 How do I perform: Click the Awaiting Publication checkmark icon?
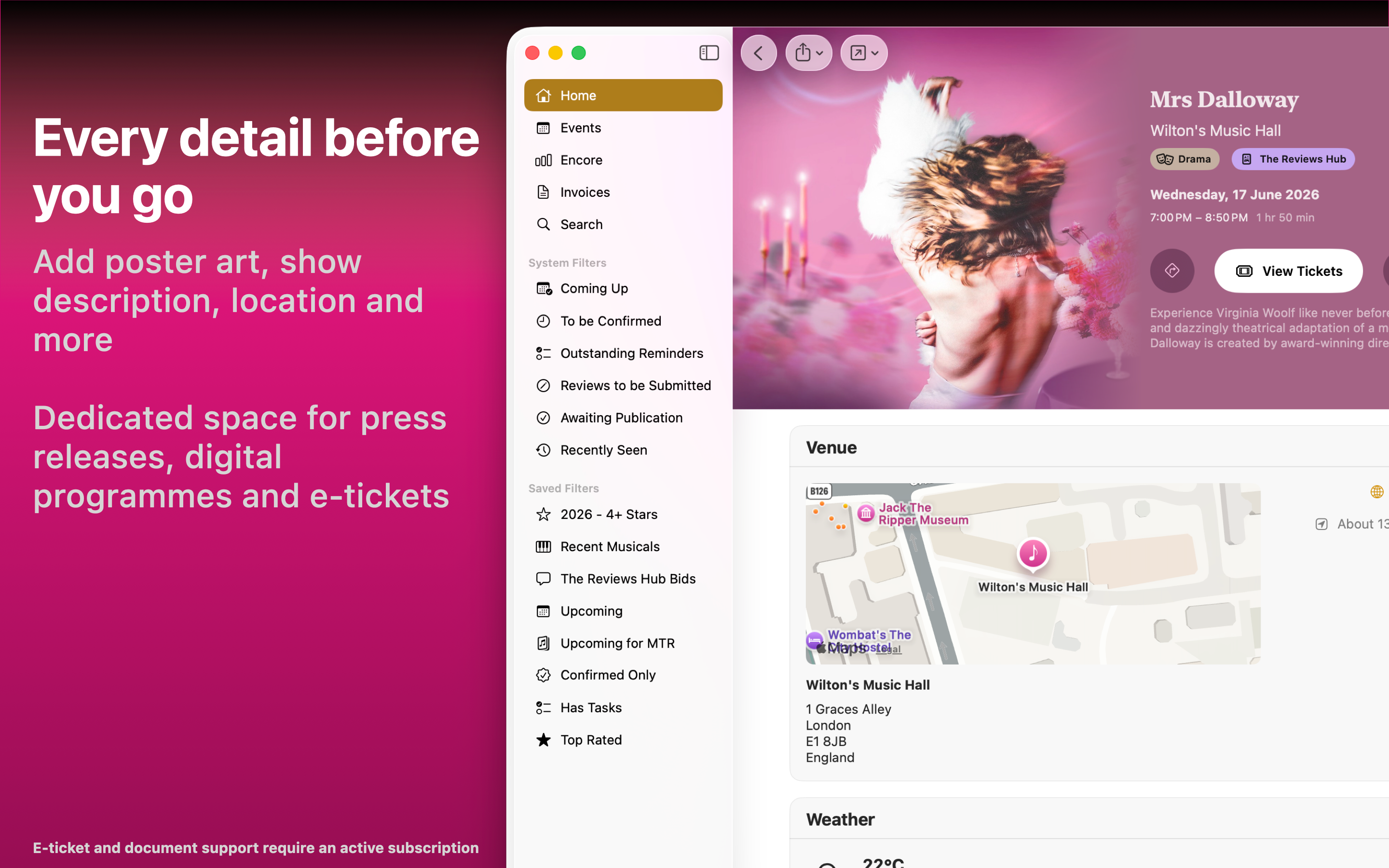543,417
